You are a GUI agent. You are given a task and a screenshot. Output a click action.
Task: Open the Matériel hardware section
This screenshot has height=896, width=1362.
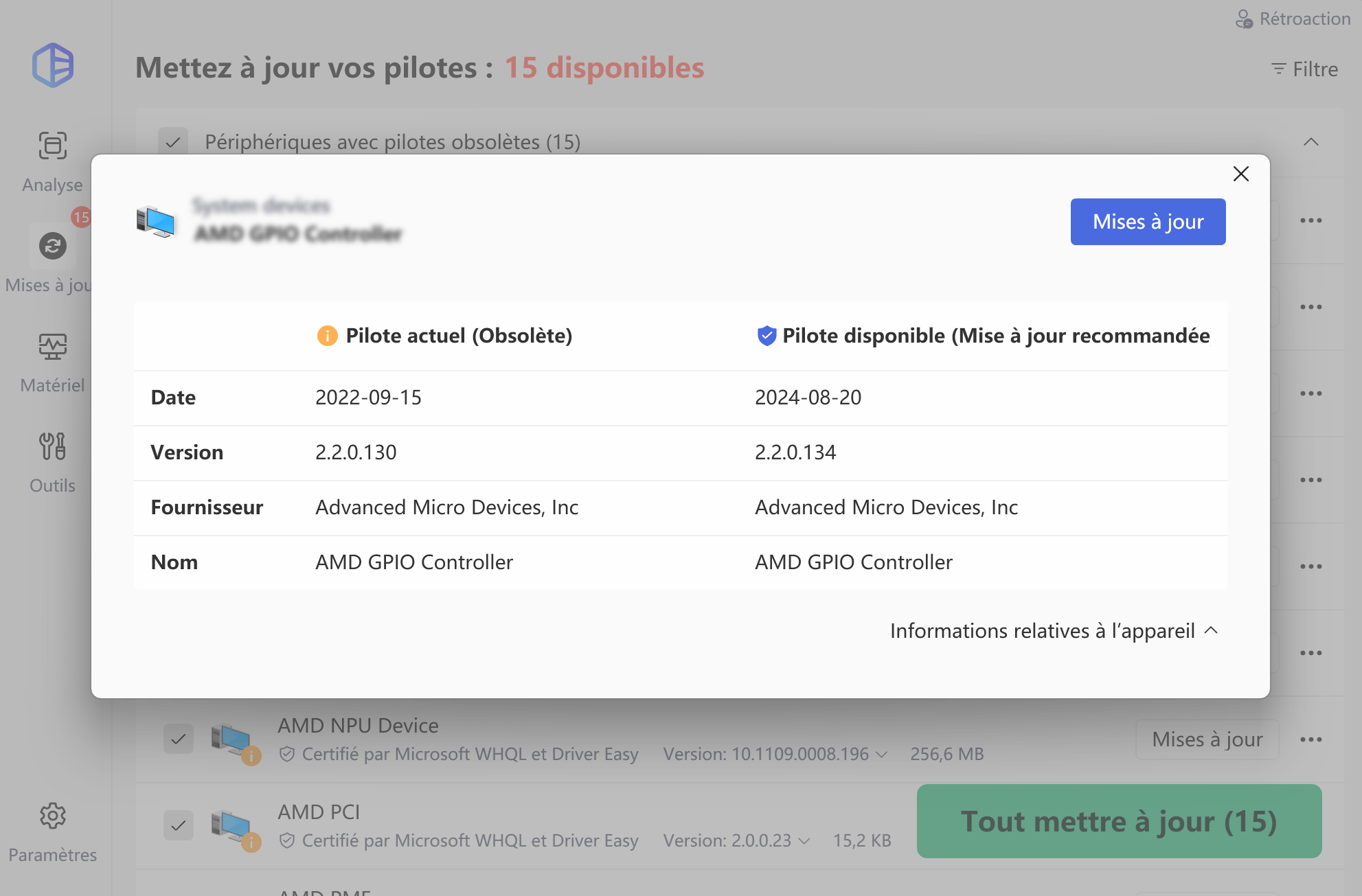52,363
